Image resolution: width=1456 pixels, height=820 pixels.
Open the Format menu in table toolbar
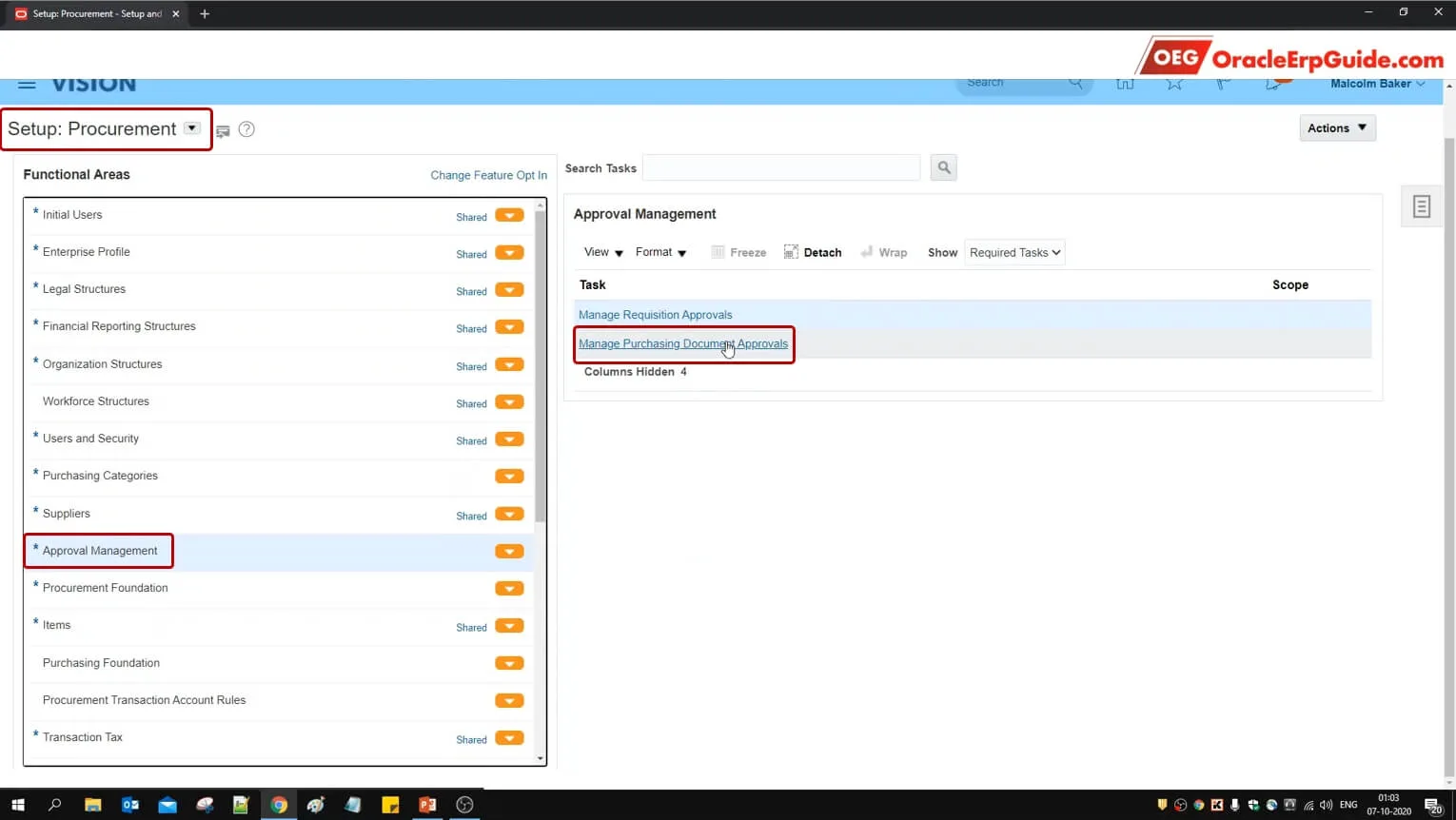click(x=660, y=252)
